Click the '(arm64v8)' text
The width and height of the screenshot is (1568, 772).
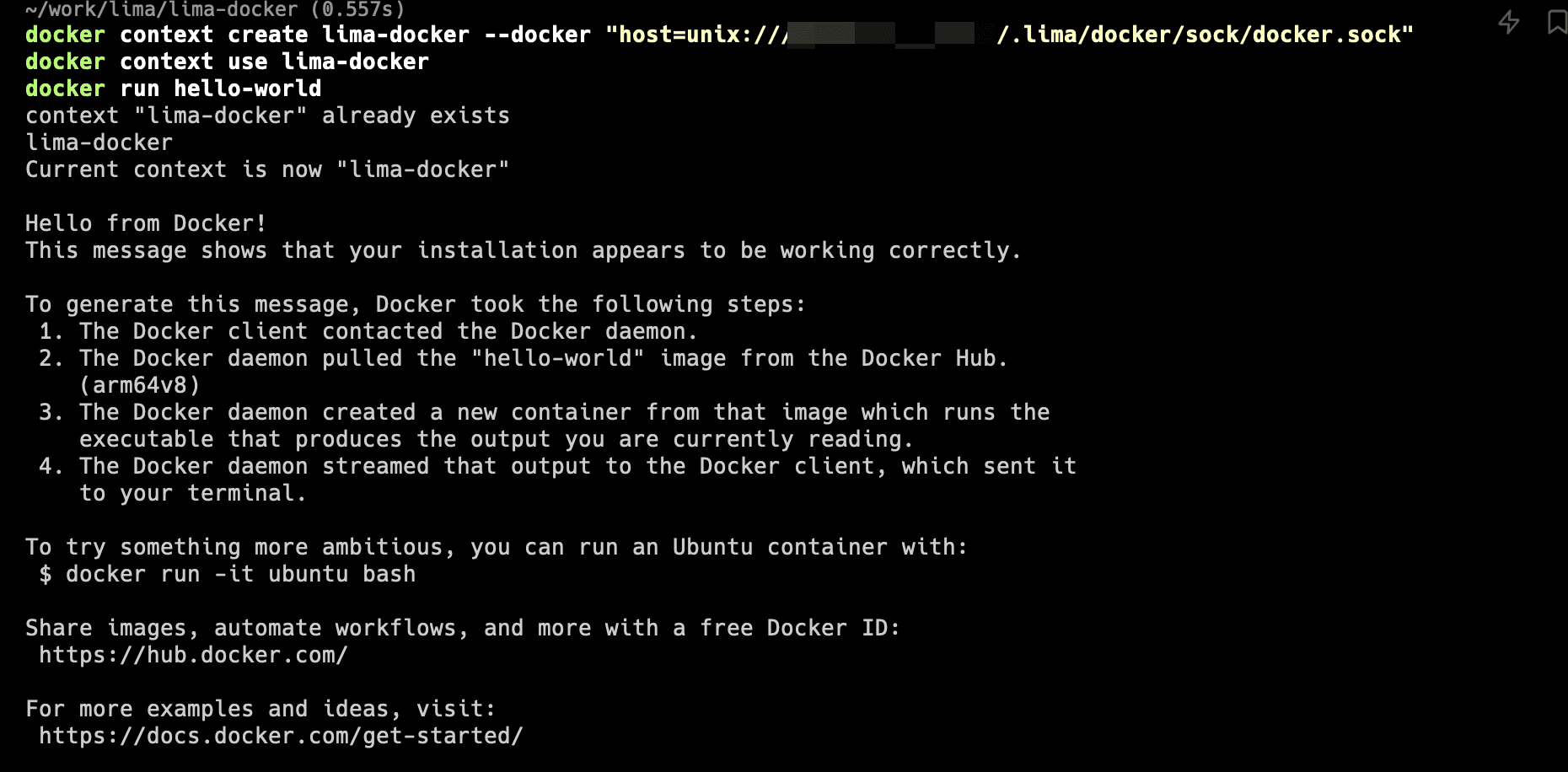click(x=140, y=385)
